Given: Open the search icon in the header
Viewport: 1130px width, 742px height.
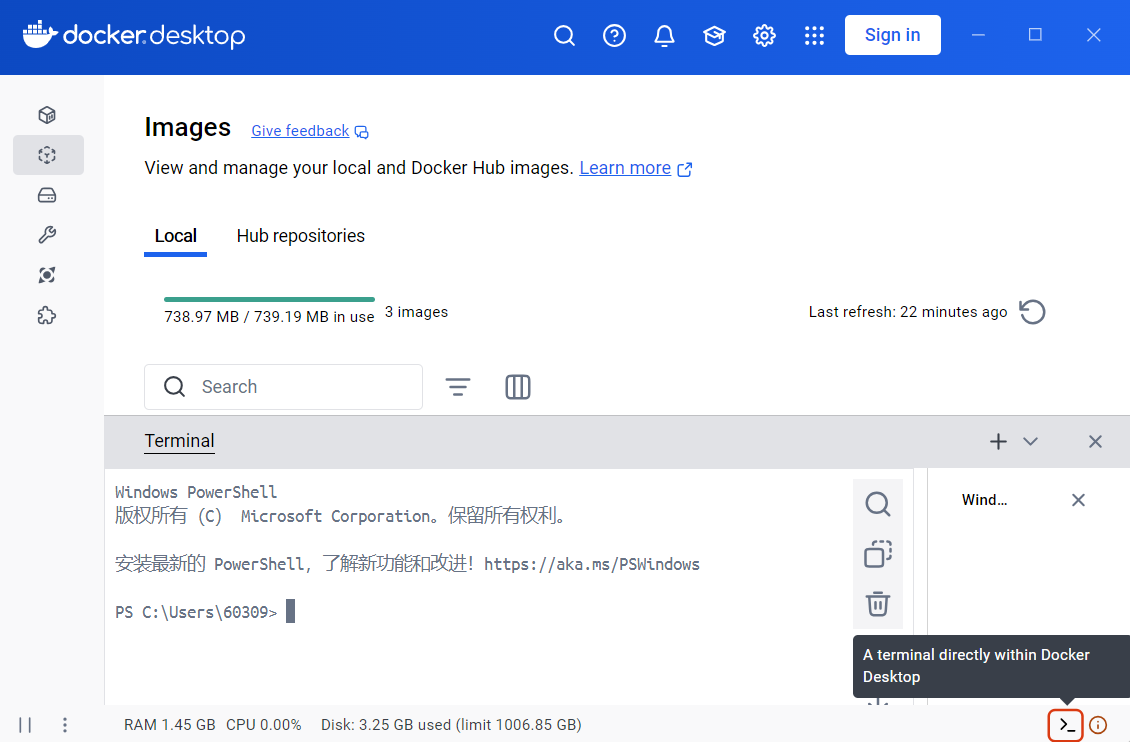Looking at the screenshot, I should pos(564,35).
